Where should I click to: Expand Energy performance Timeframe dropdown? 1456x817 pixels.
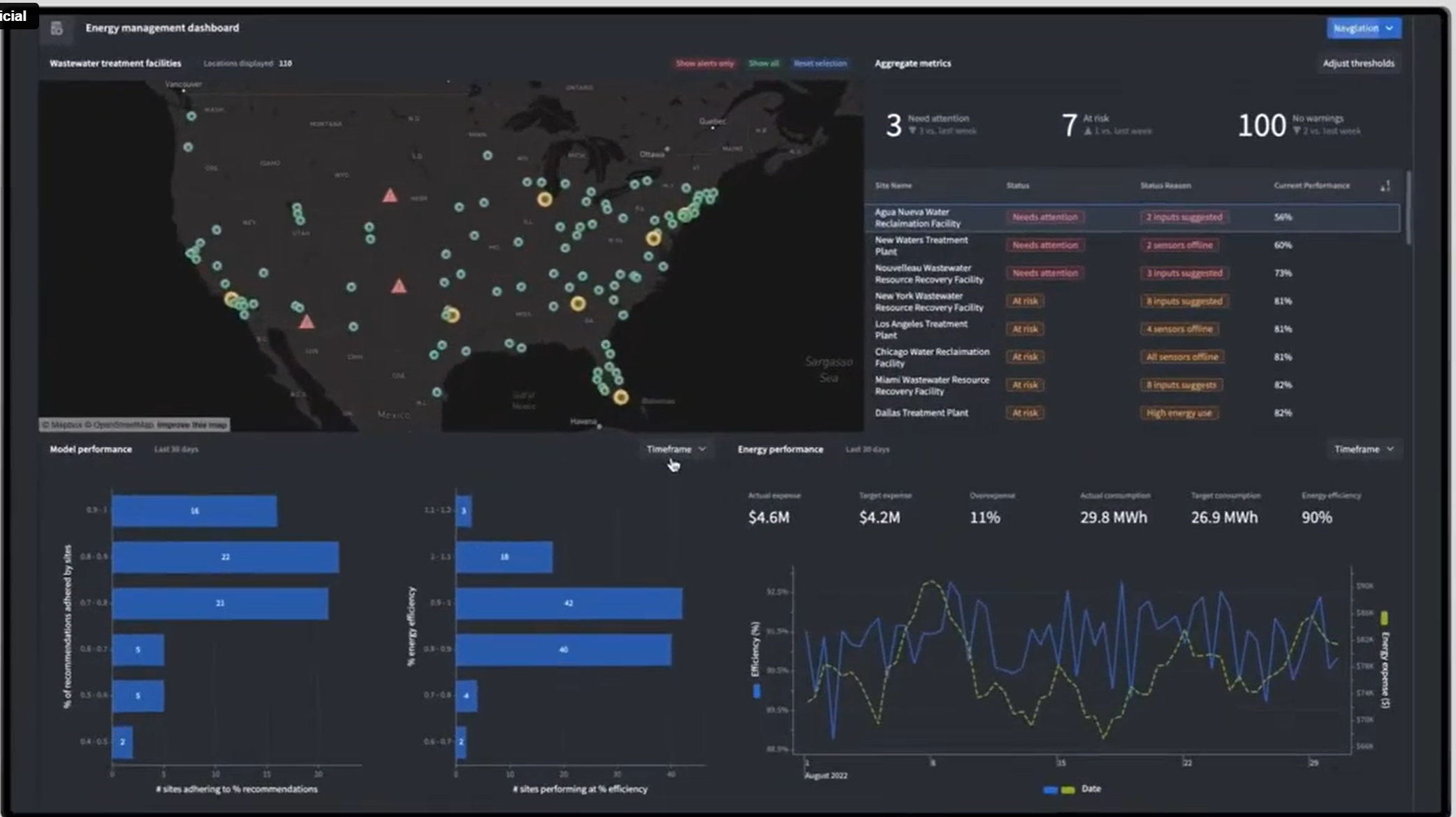(1364, 449)
